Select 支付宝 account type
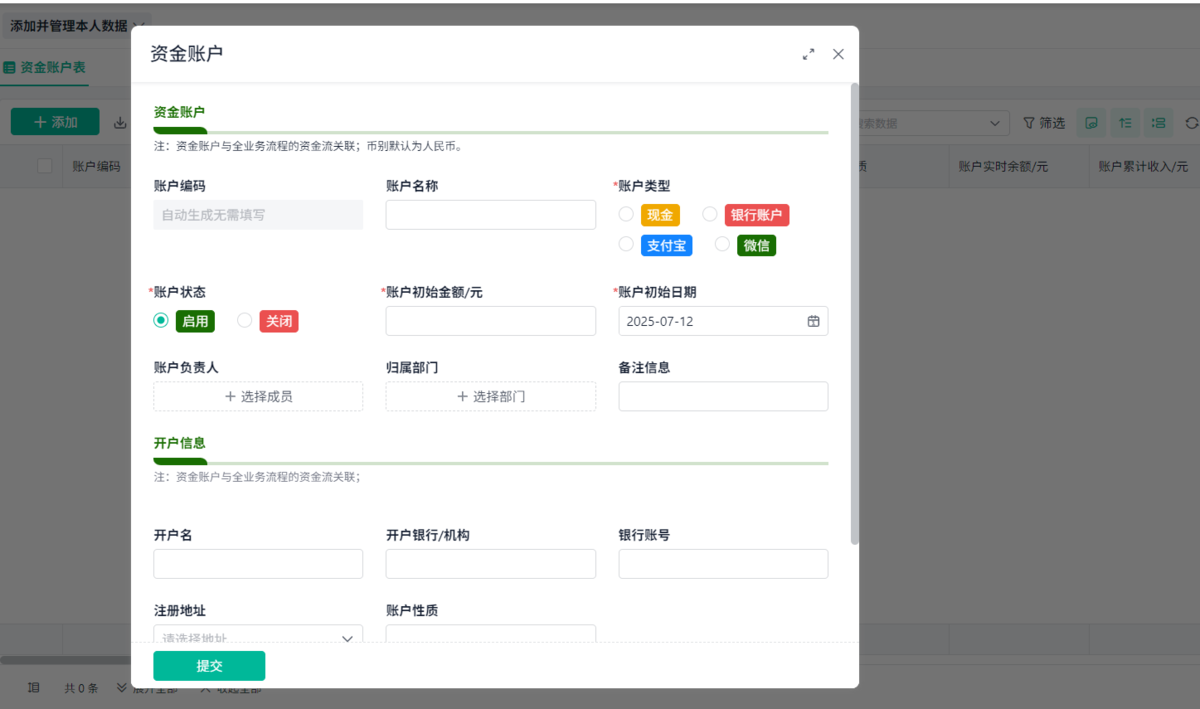Screen dimensions: 1200x709 626,244
